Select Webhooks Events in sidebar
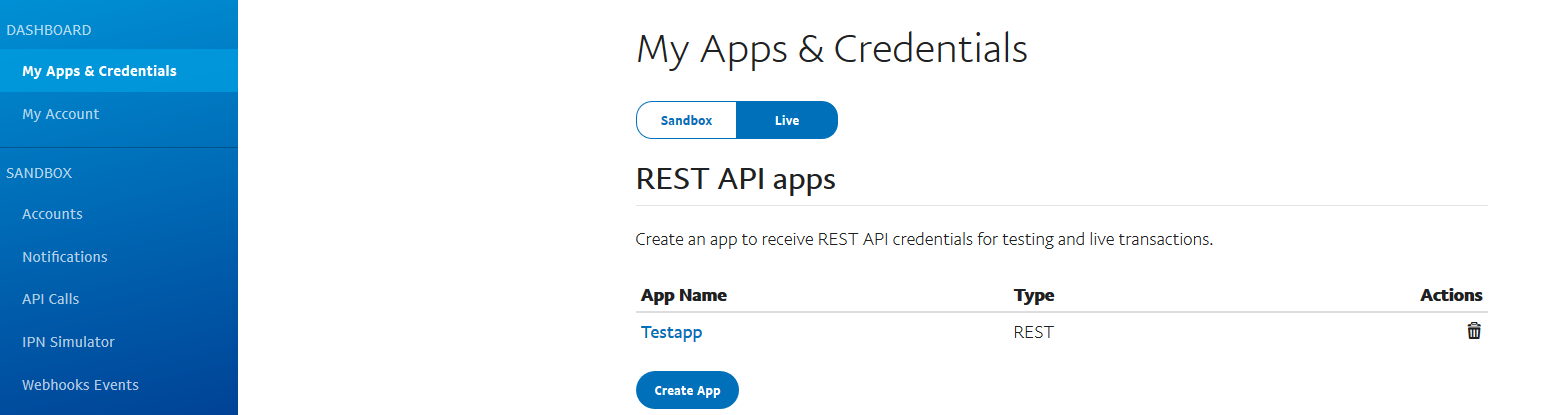Viewport: 1562px width, 415px height. point(80,385)
